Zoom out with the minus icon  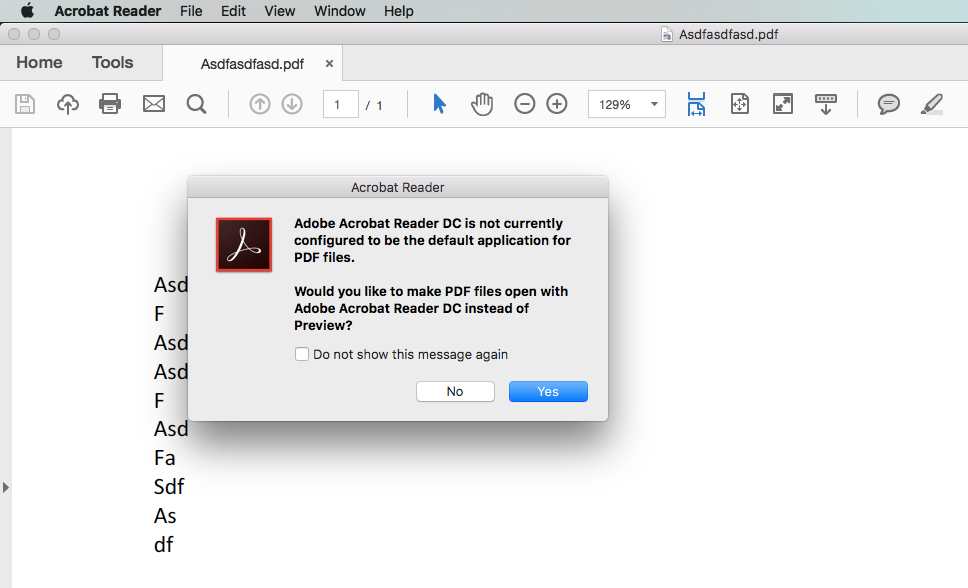[x=525, y=104]
